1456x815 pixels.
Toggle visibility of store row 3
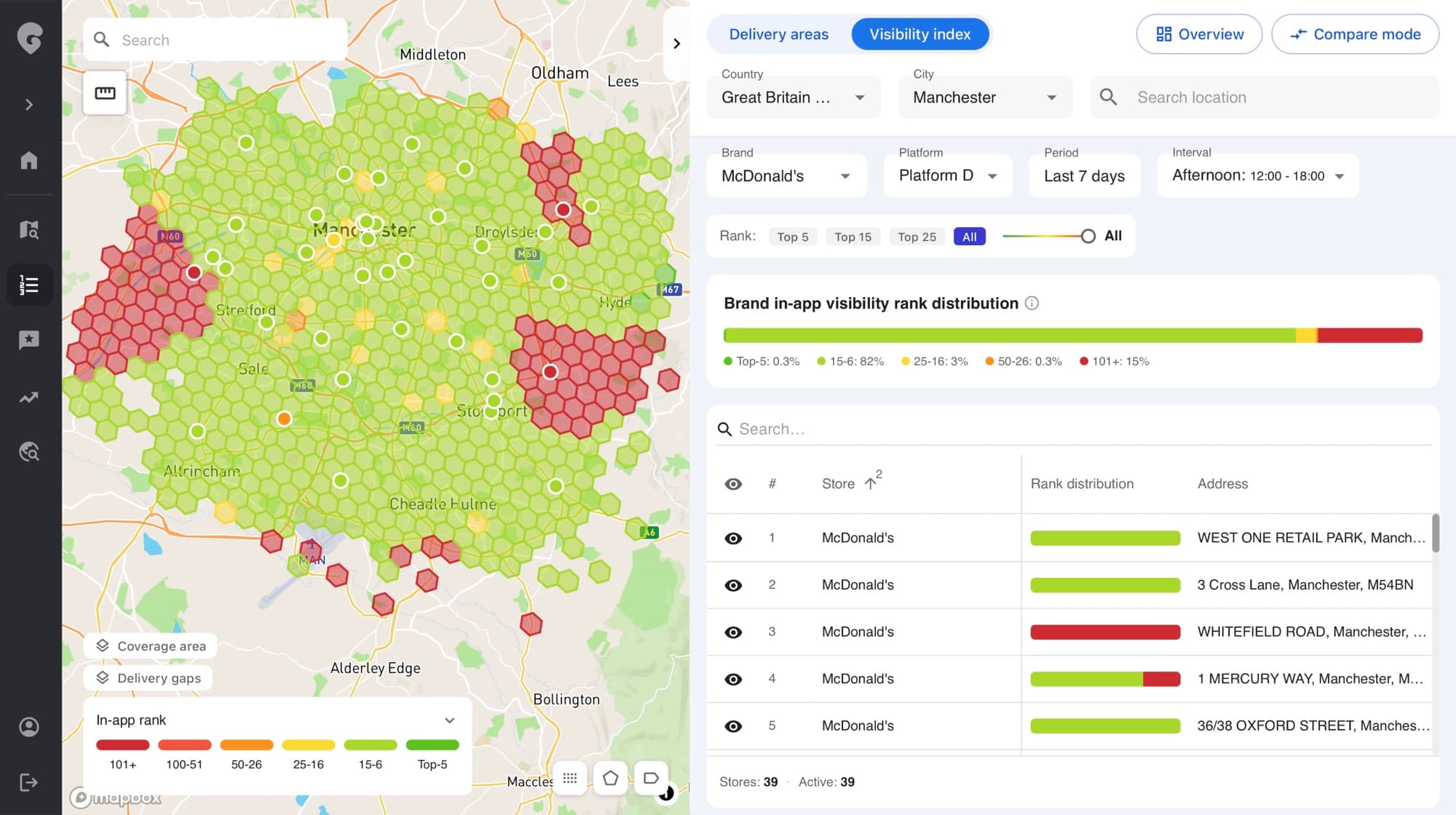(x=733, y=632)
